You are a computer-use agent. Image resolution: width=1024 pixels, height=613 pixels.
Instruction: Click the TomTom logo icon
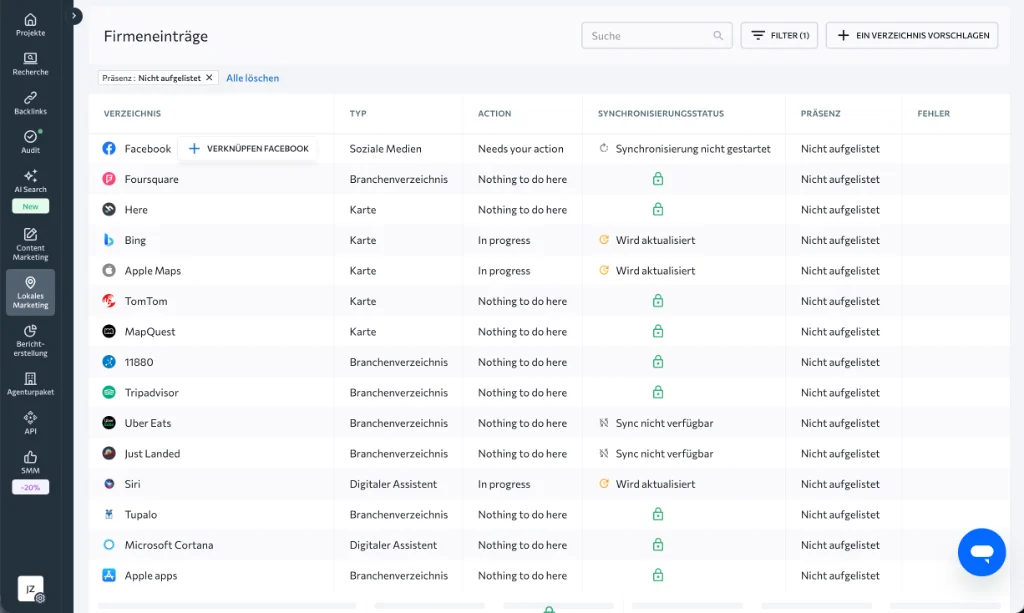109,301
